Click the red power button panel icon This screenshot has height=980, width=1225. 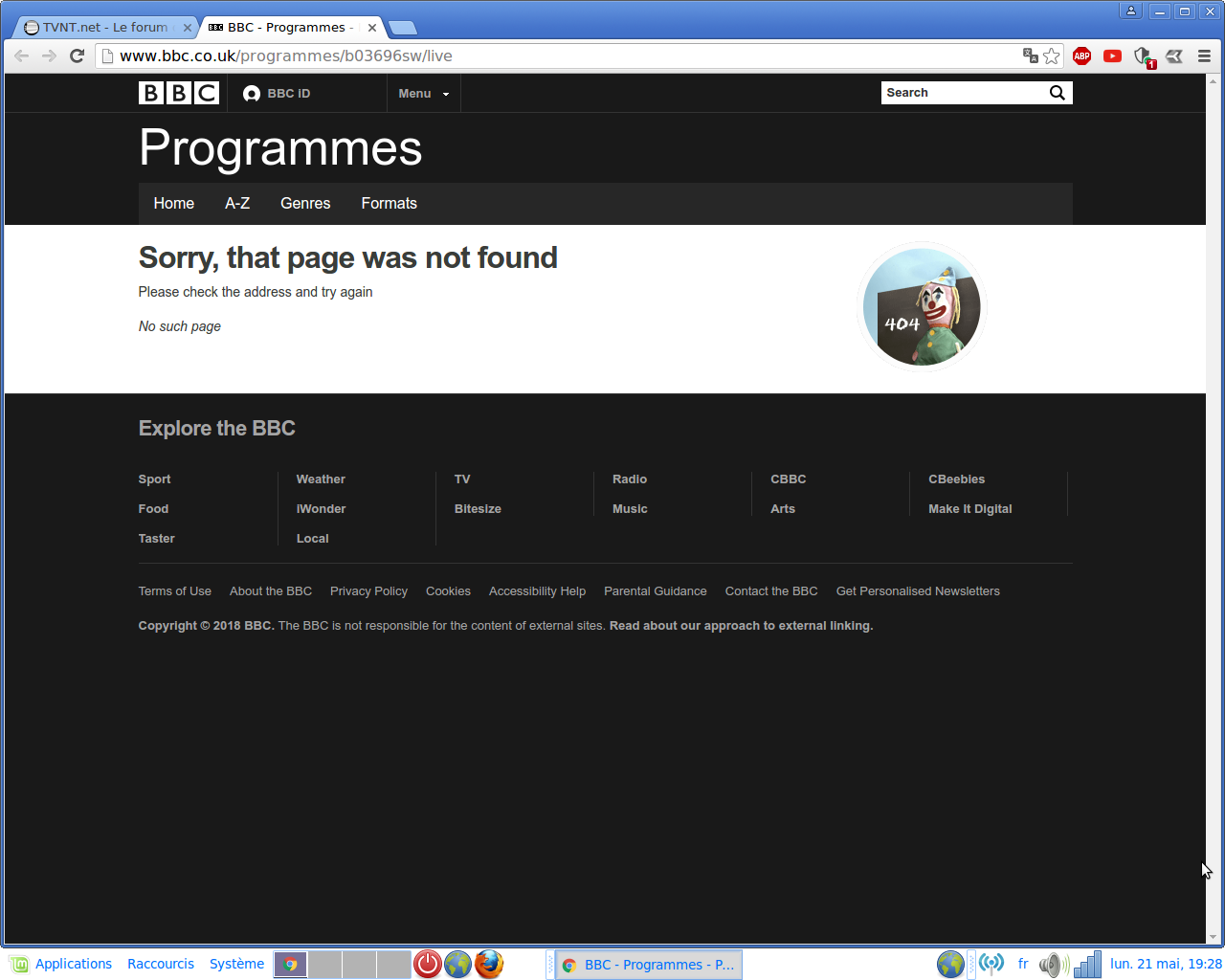(x=427, y=964)
